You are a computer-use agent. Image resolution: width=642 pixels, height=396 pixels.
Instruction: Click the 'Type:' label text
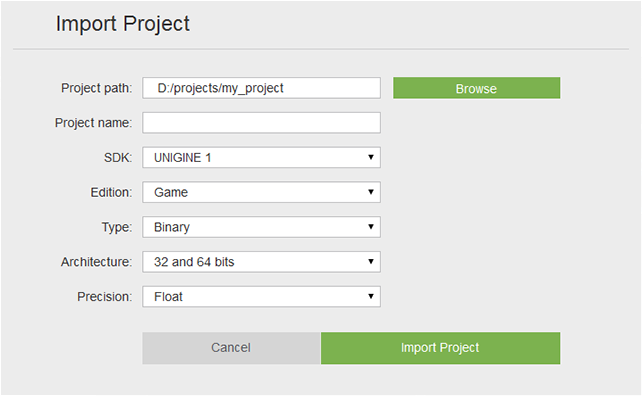point(117,227)
